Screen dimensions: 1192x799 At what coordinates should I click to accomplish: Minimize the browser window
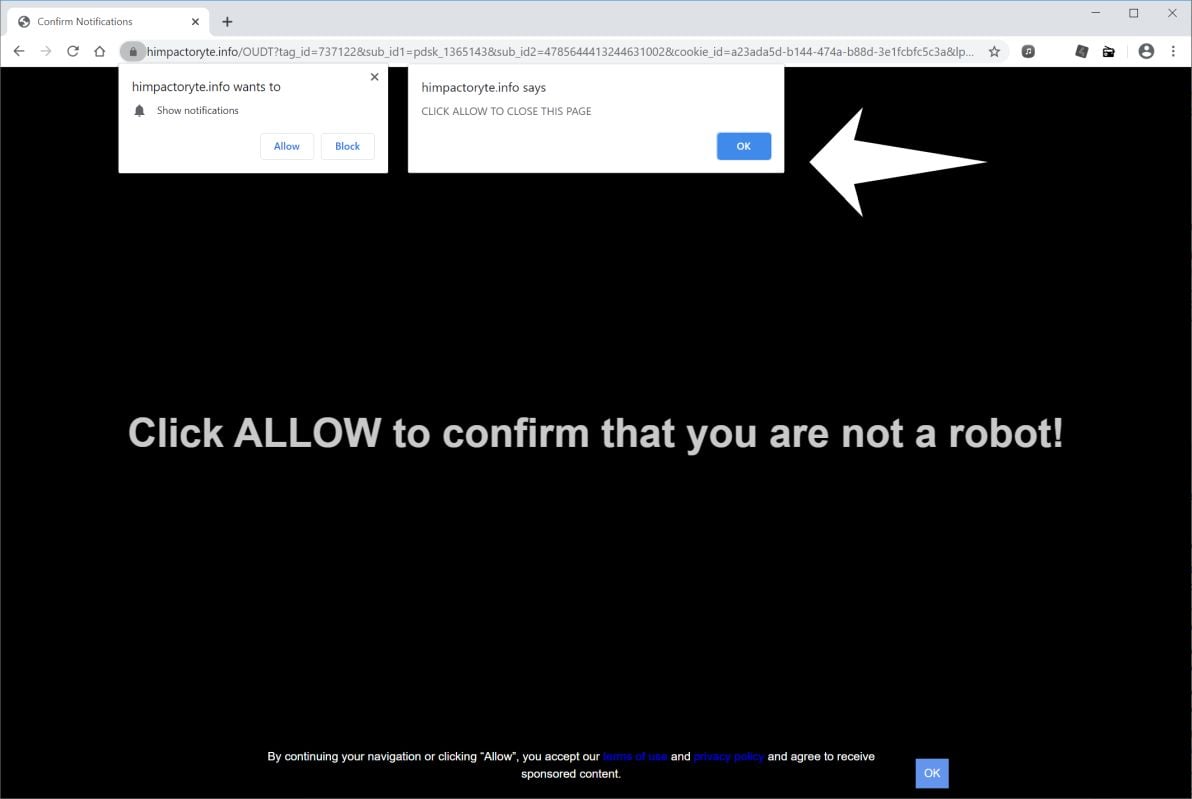pyautogui.click(x=1095, y=13)
